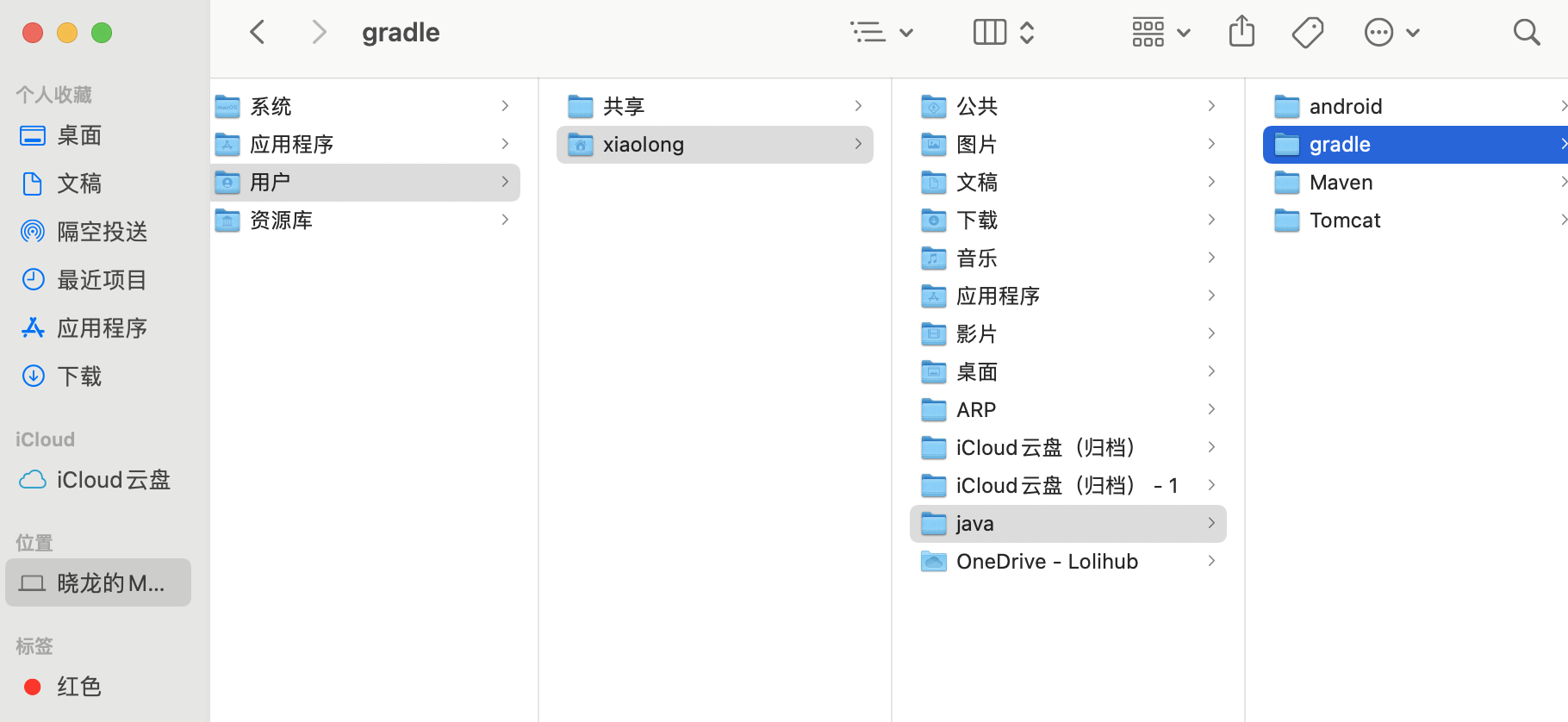Expand the java folder chevron
Image resolution: width=1568 pixels, height=722 pixels.
[1211, 523]
